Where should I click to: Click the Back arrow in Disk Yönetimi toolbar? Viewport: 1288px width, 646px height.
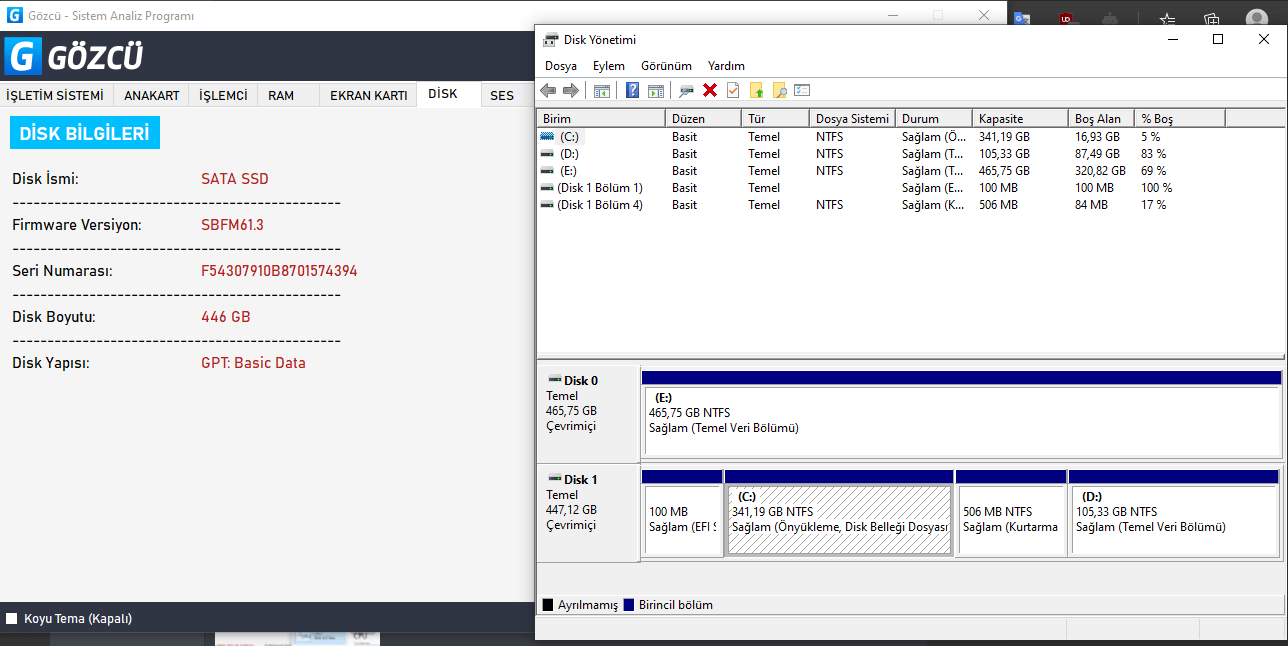548,91
